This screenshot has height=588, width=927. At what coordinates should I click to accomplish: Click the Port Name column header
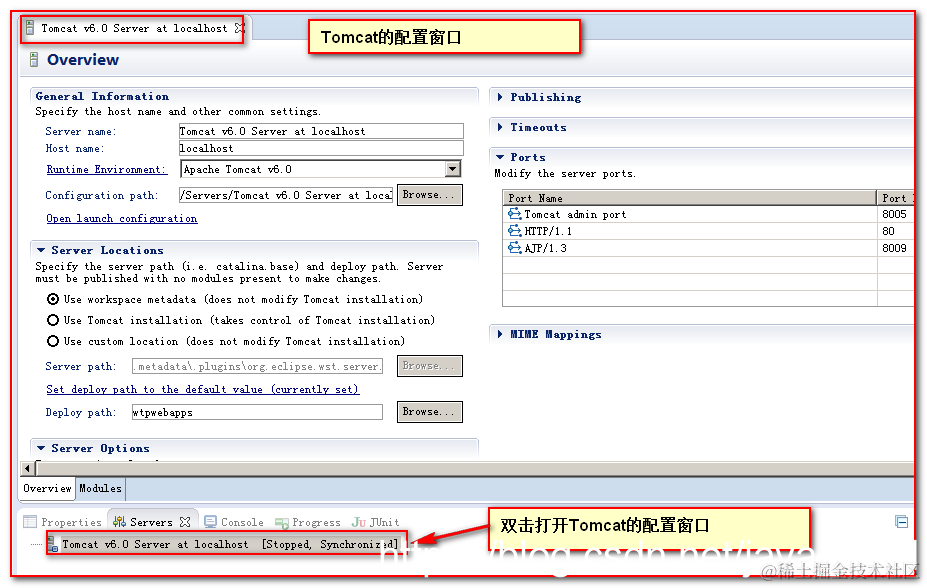(689, 198)
